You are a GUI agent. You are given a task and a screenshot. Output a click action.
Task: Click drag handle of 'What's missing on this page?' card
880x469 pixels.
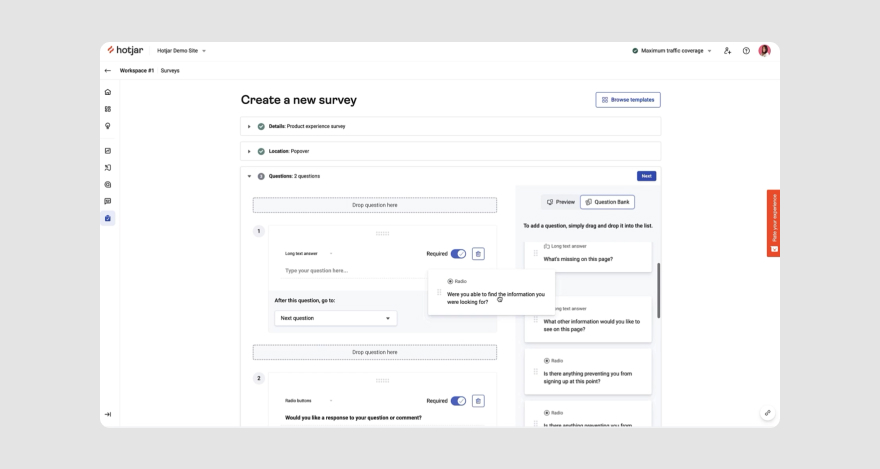pyautogui.click(x=535, y=253)
